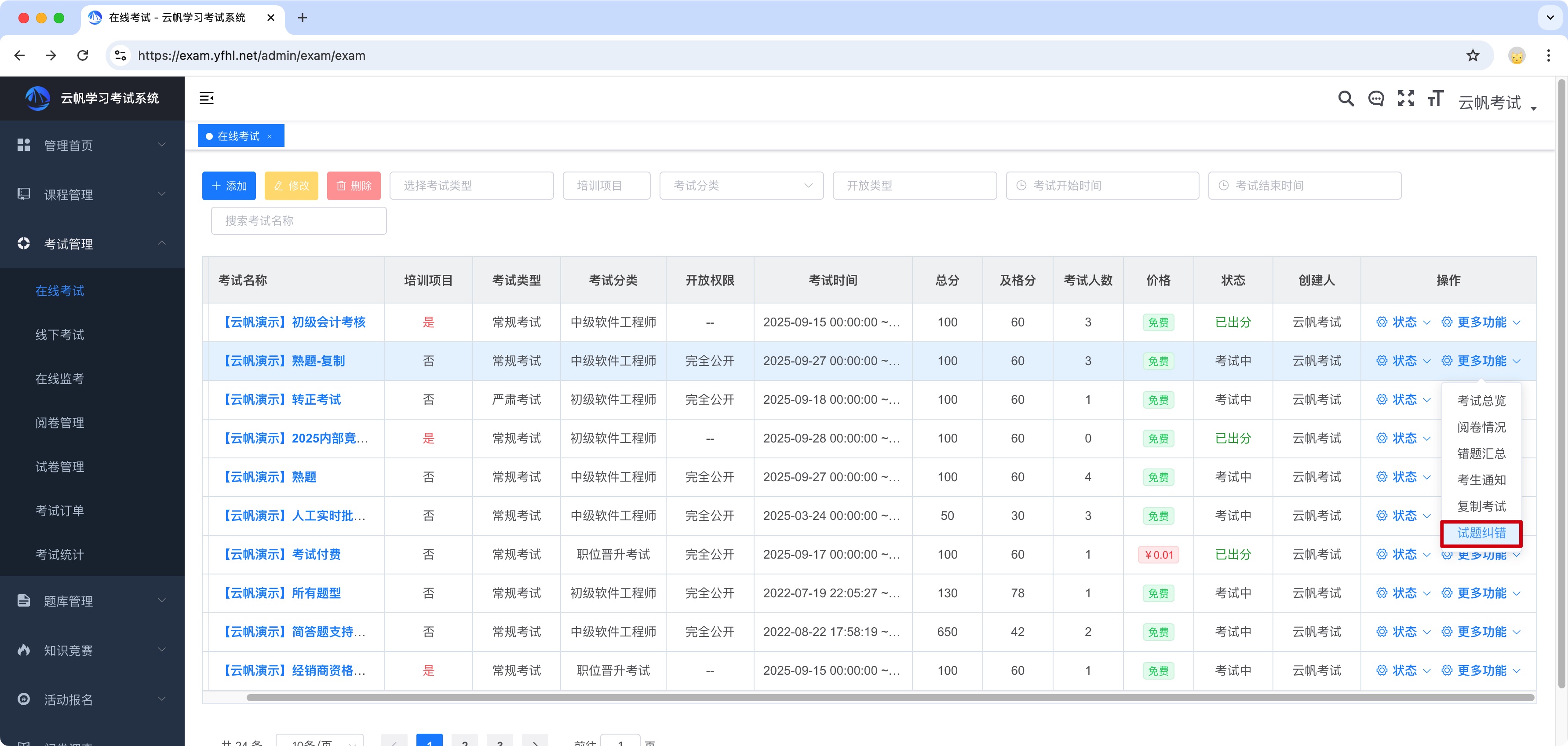Click the 考试开始时间 date picker field
This screenshot has width=1568, height=746.
click(x=1102, y=186)
